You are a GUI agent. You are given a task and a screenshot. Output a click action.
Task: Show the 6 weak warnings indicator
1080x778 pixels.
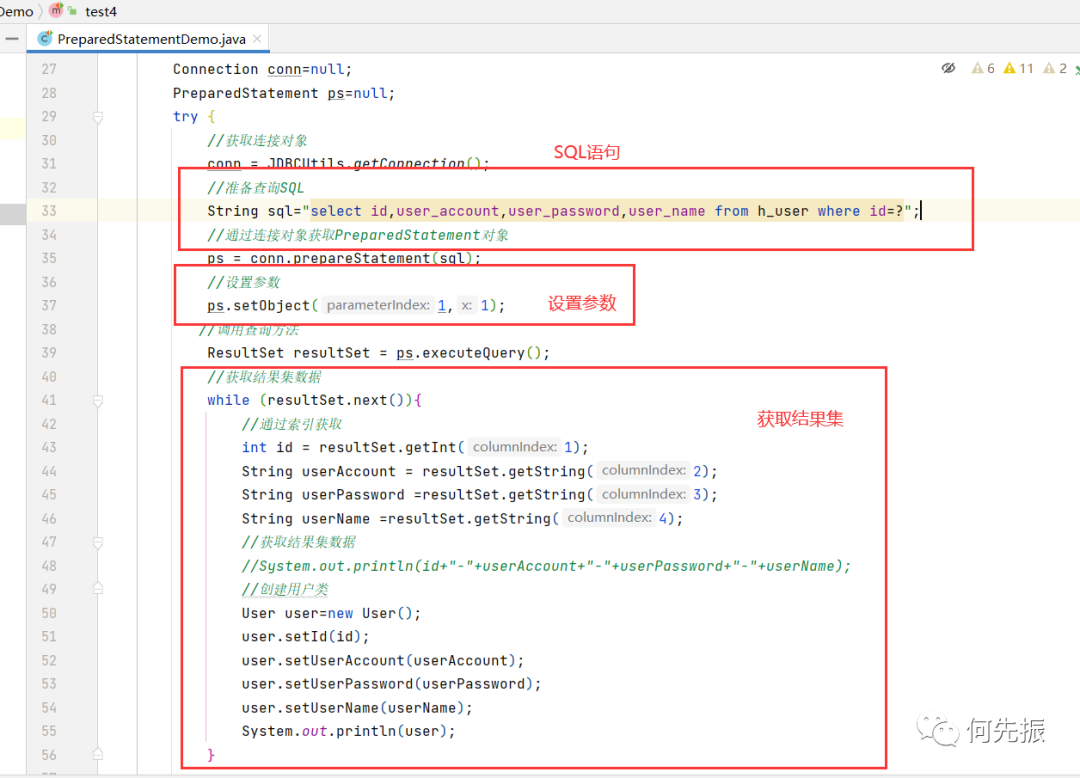tap(983, 68)
